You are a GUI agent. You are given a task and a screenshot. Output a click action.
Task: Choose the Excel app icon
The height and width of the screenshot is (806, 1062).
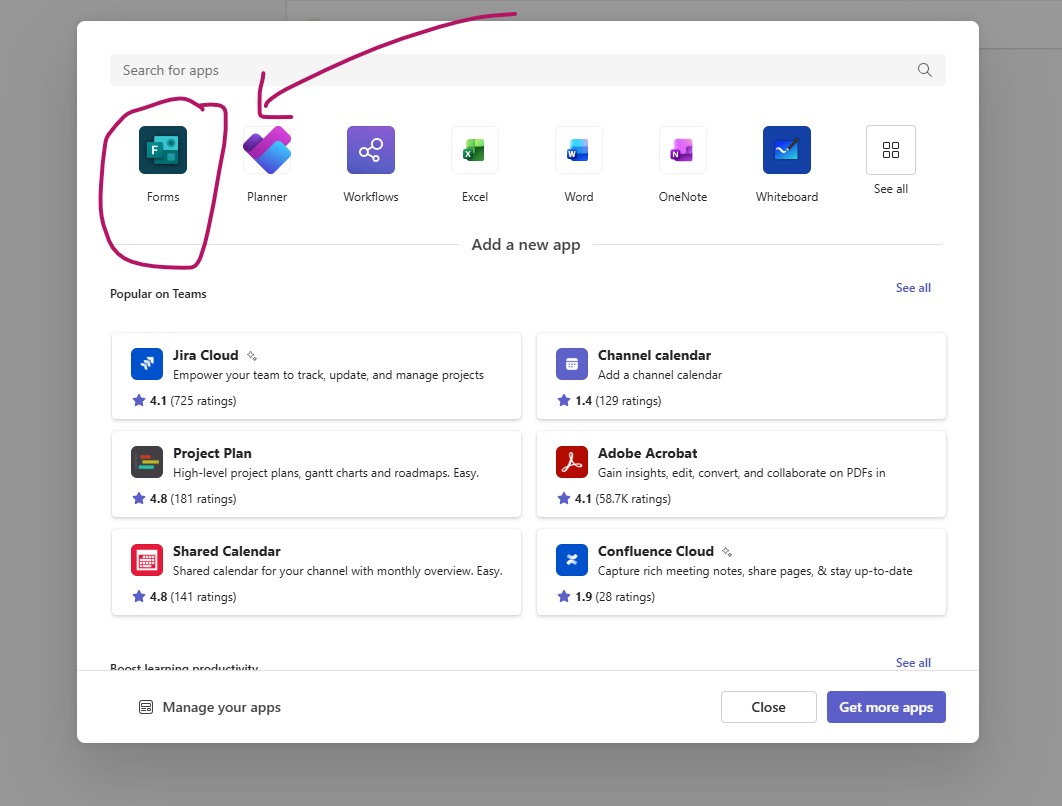tap(475, 151)
